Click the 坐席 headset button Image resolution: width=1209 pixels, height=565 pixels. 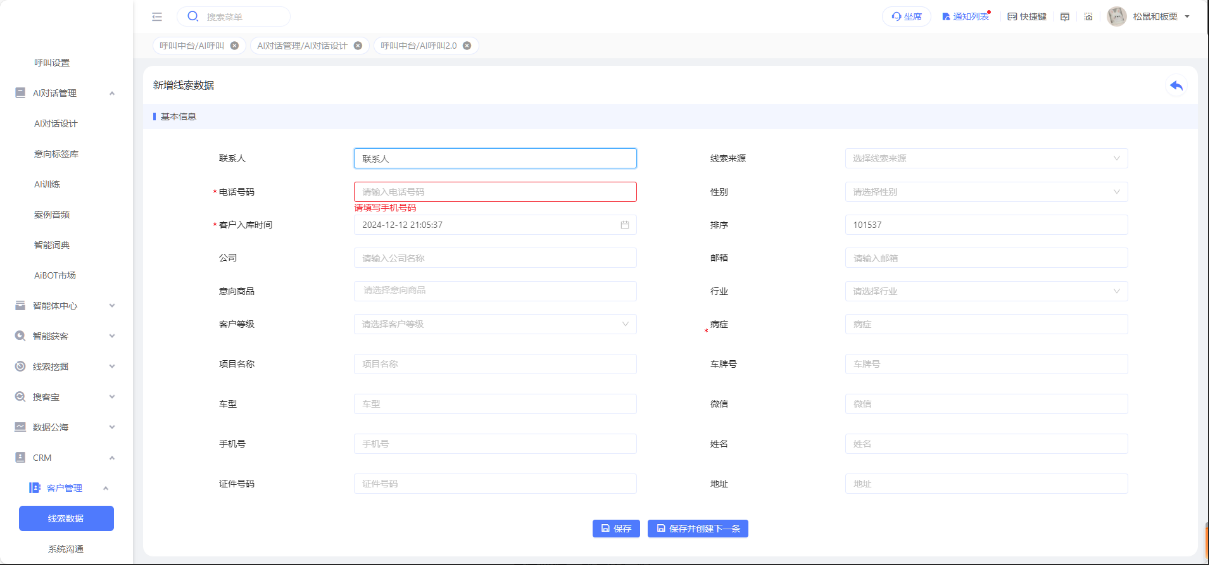click(x=906, y=17)
